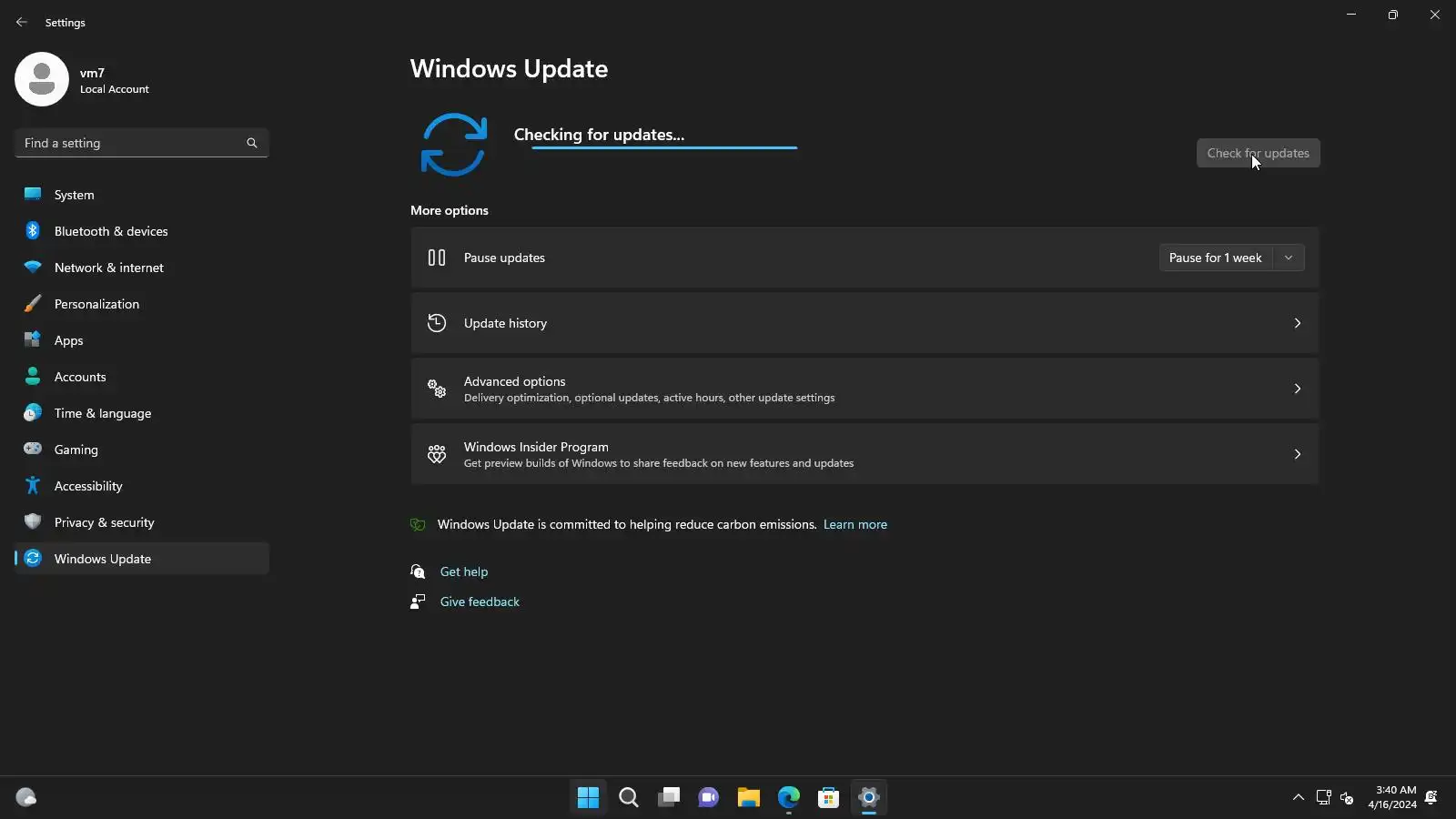This screenshot has width=1456, height=819.
Task: Open the Get help link
Action: (464, 571)
